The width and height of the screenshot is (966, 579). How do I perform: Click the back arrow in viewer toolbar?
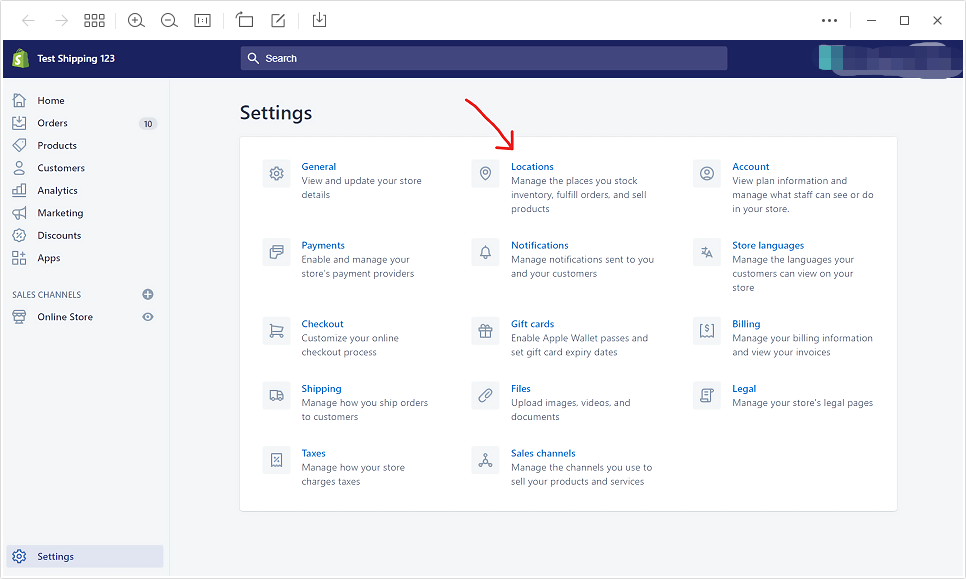[x=28, y=20]
